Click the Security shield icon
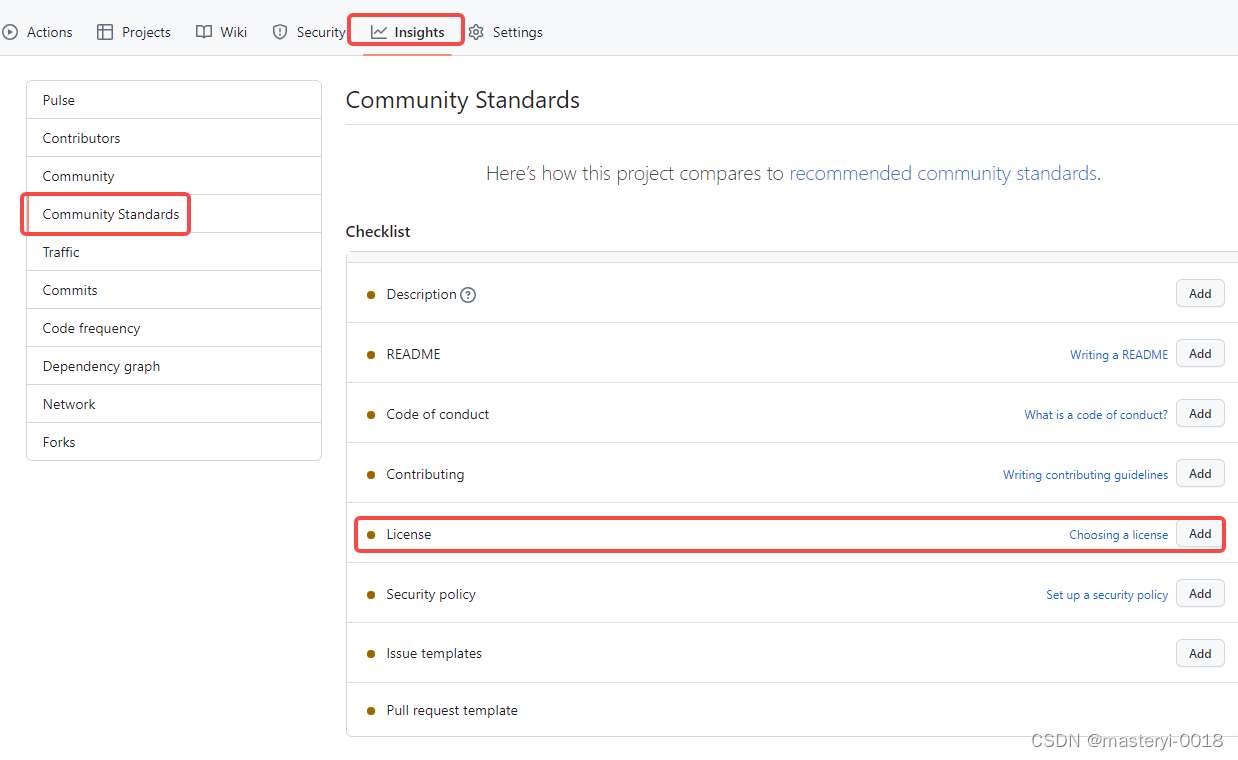This screenshot has height=760, width=1238. [280, 32]
